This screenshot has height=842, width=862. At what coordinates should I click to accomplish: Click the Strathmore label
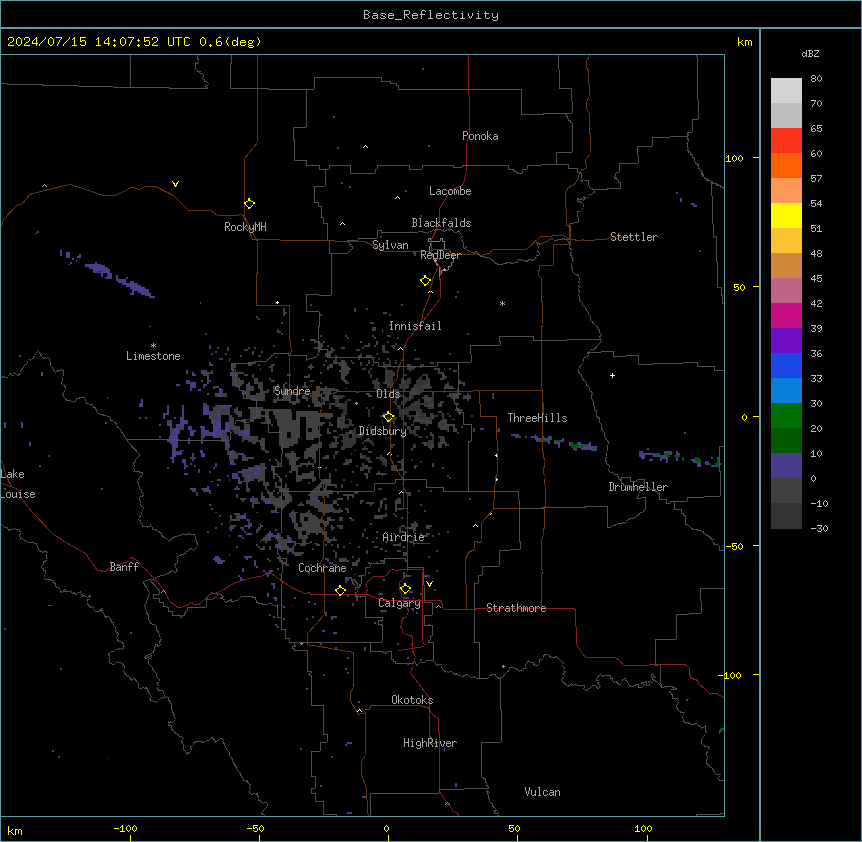click(516, 608)
